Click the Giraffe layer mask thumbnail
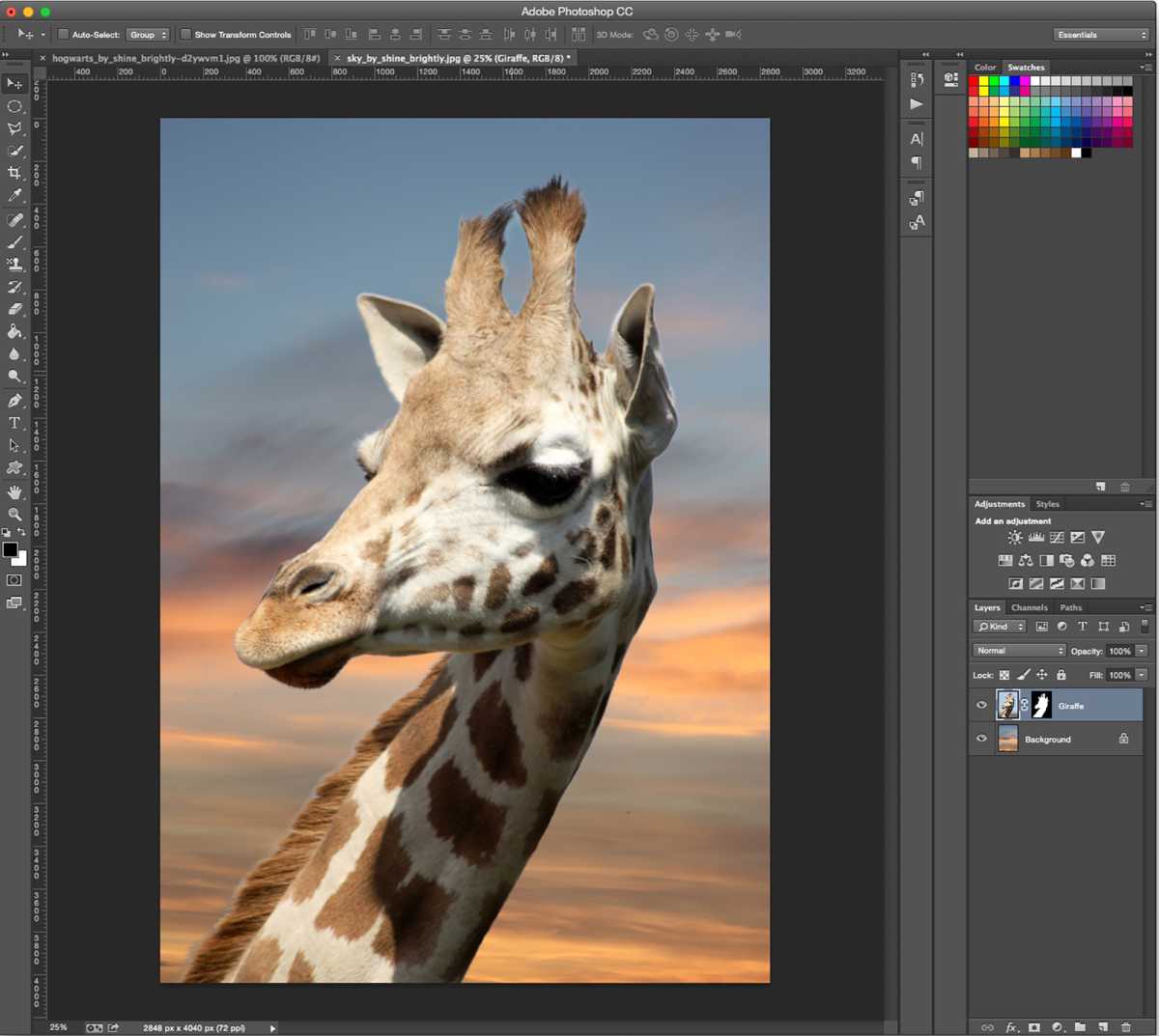The image size is (1159, 1036). 1041,705
